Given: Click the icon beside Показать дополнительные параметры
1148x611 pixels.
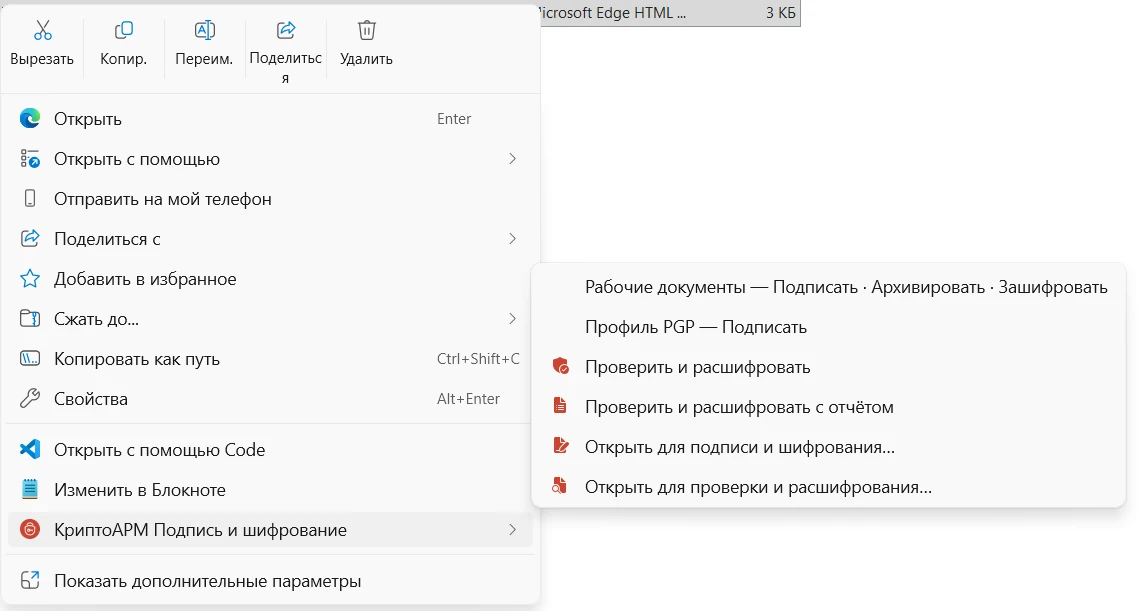Looking at the screenshot, I should [30, 580].
